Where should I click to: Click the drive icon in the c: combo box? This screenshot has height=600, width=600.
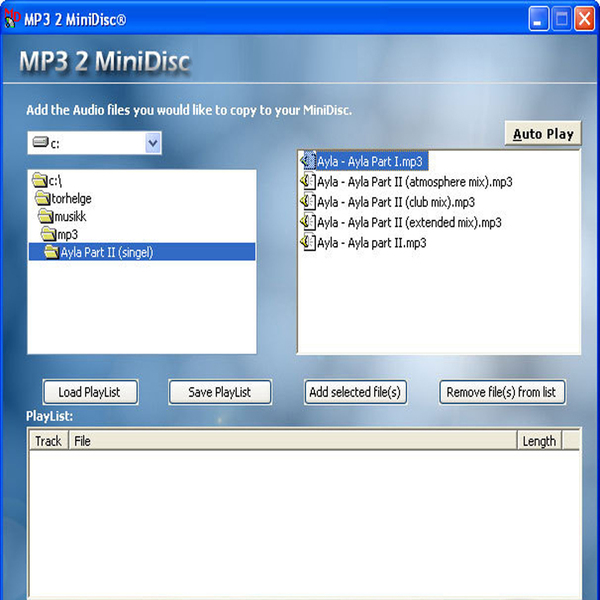tap(41, 142)
